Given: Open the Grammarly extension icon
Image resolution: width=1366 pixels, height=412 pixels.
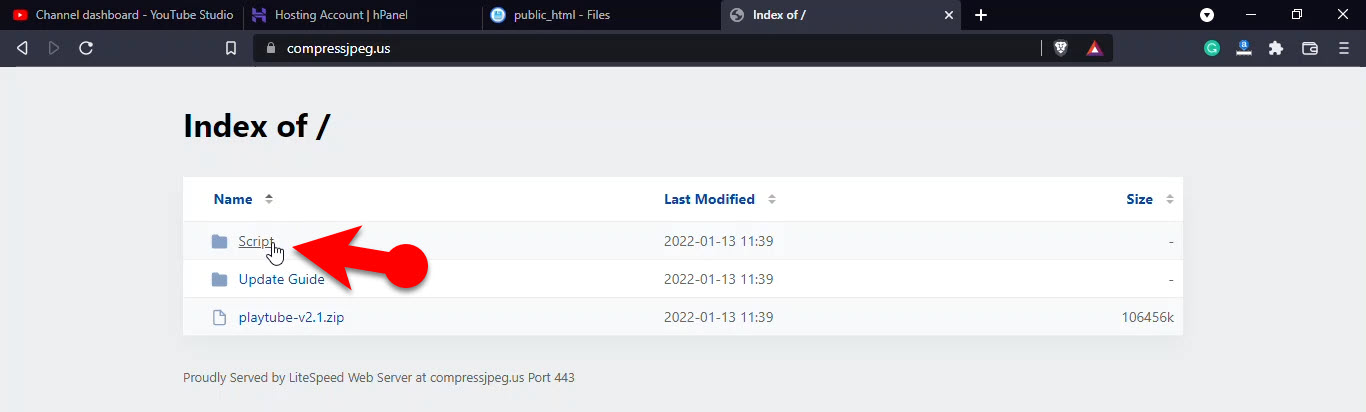Looking at the screenshot, I should 1212,48.
